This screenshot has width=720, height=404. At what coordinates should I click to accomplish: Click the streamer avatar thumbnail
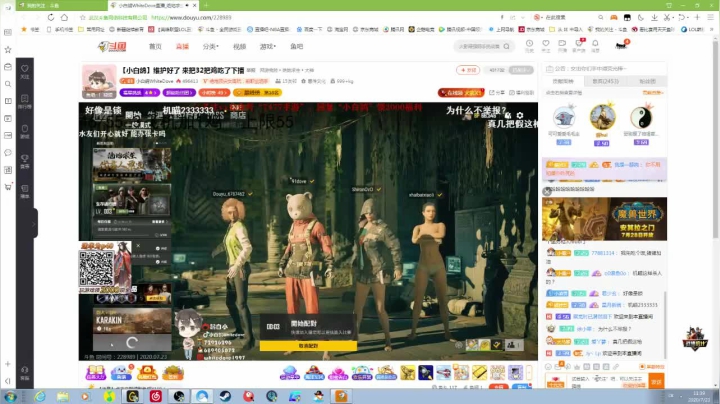[x=99, y=81]
